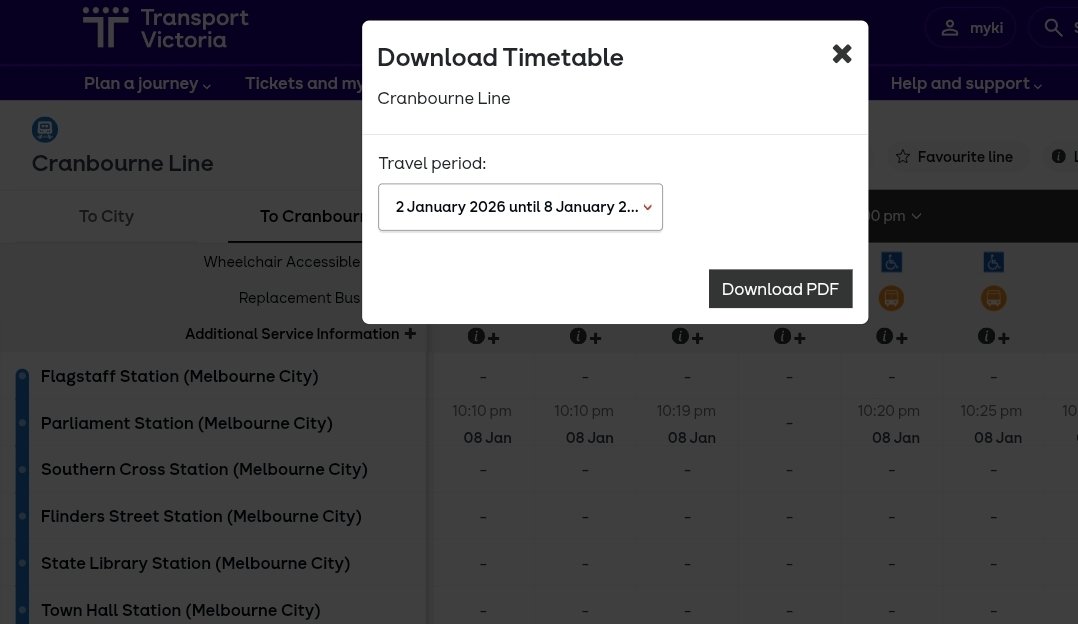Viewport: 1078px width, 624px height.
Task: Toggle the Favourite line star
Action: coord(903,156)
